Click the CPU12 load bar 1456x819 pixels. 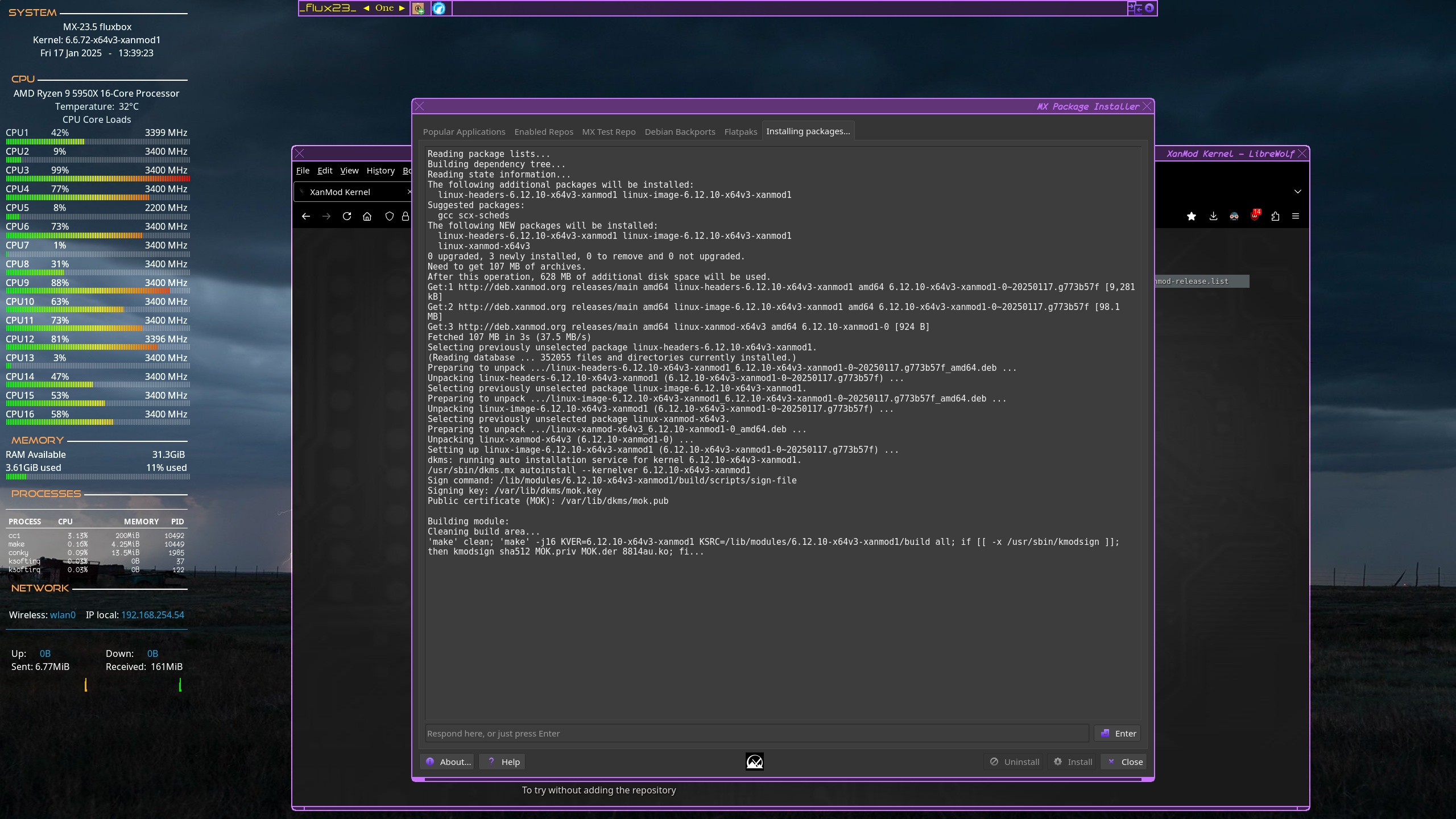(98, 348)
